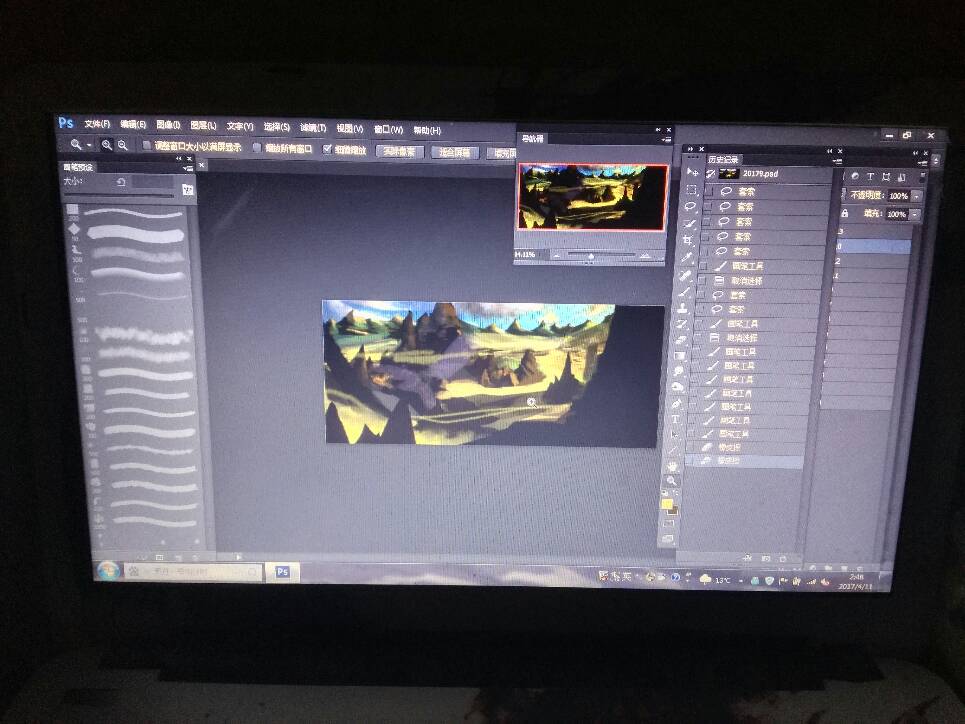
Task: Open the 帮助(H) menu
Action: (x=427, y=131)
